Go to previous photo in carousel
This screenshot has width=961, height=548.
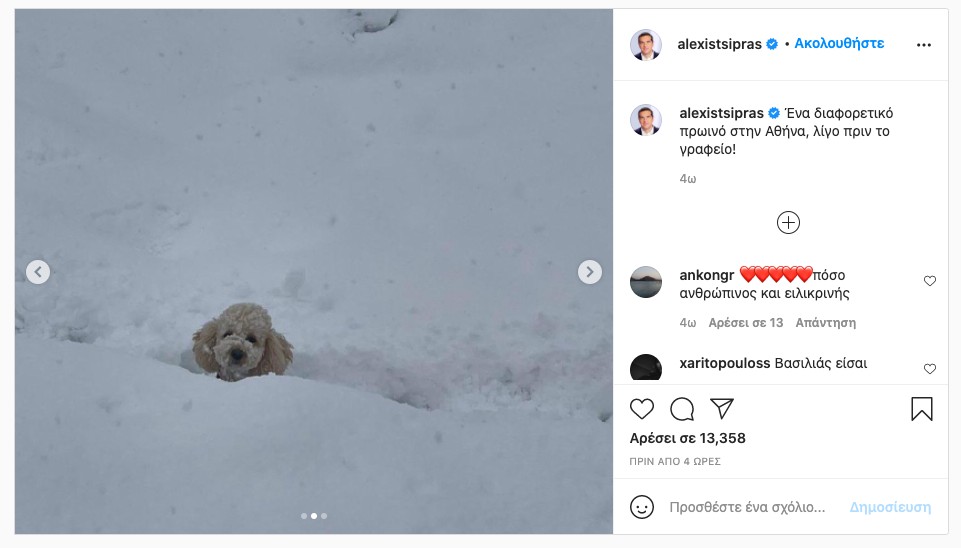pyautogui.click(x=38, y=272)
